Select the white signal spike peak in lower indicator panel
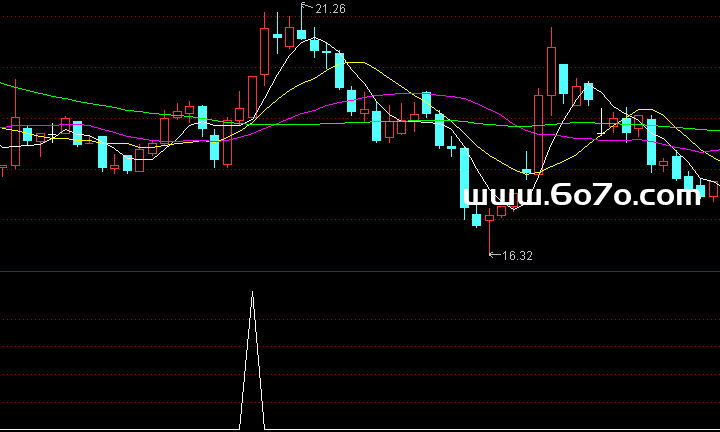The width and height of the screenshot is (720, 432). coord(252,360)
